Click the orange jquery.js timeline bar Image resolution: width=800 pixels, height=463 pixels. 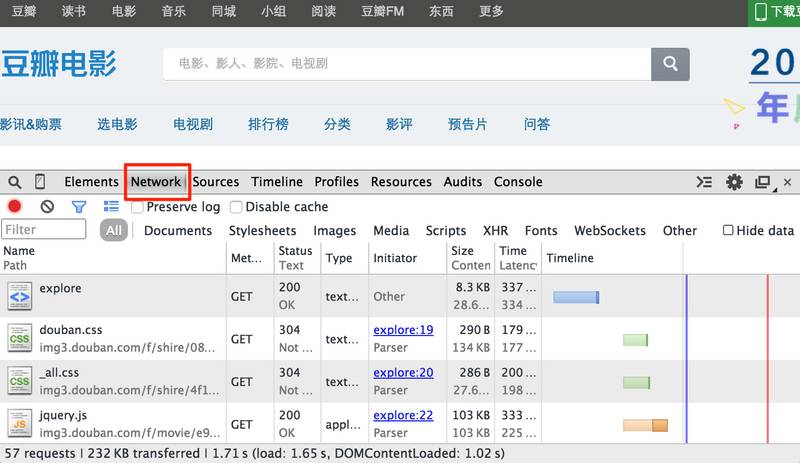[645, 425]
